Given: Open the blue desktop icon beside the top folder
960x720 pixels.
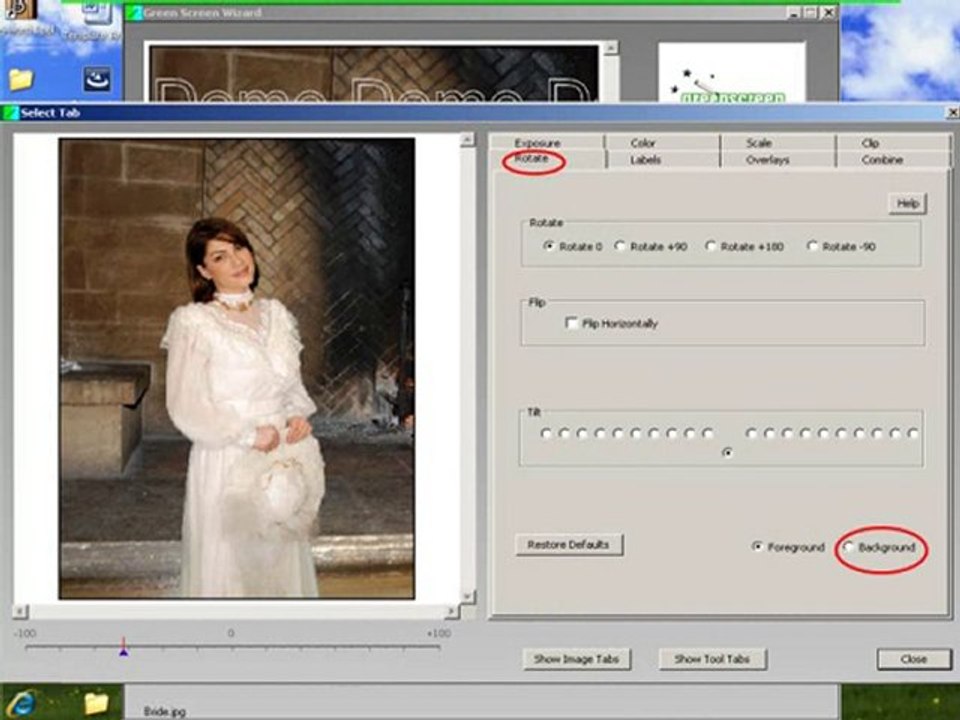Looking at the screenshot, I should point(97,79).
